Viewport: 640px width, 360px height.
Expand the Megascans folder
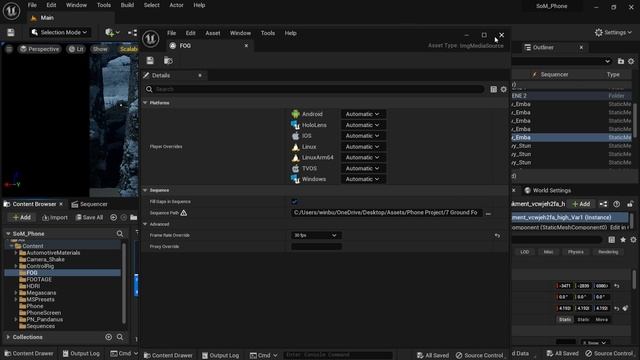(16, 293)
